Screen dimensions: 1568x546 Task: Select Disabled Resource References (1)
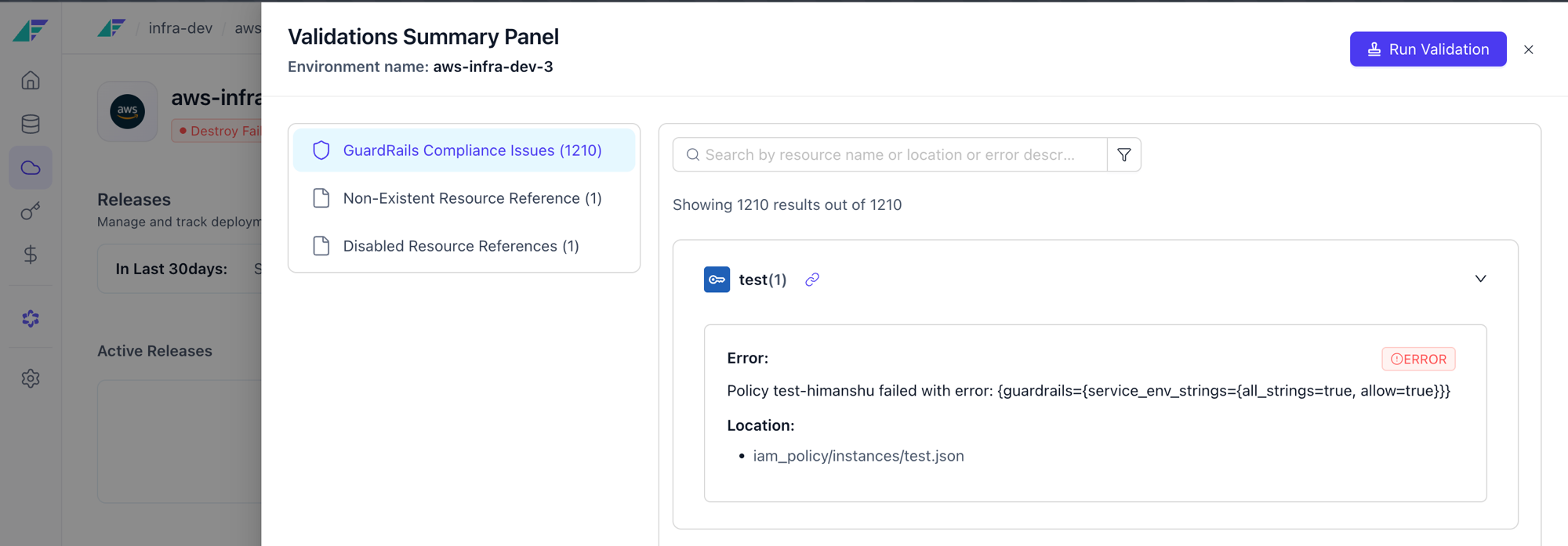pos(463,246)
